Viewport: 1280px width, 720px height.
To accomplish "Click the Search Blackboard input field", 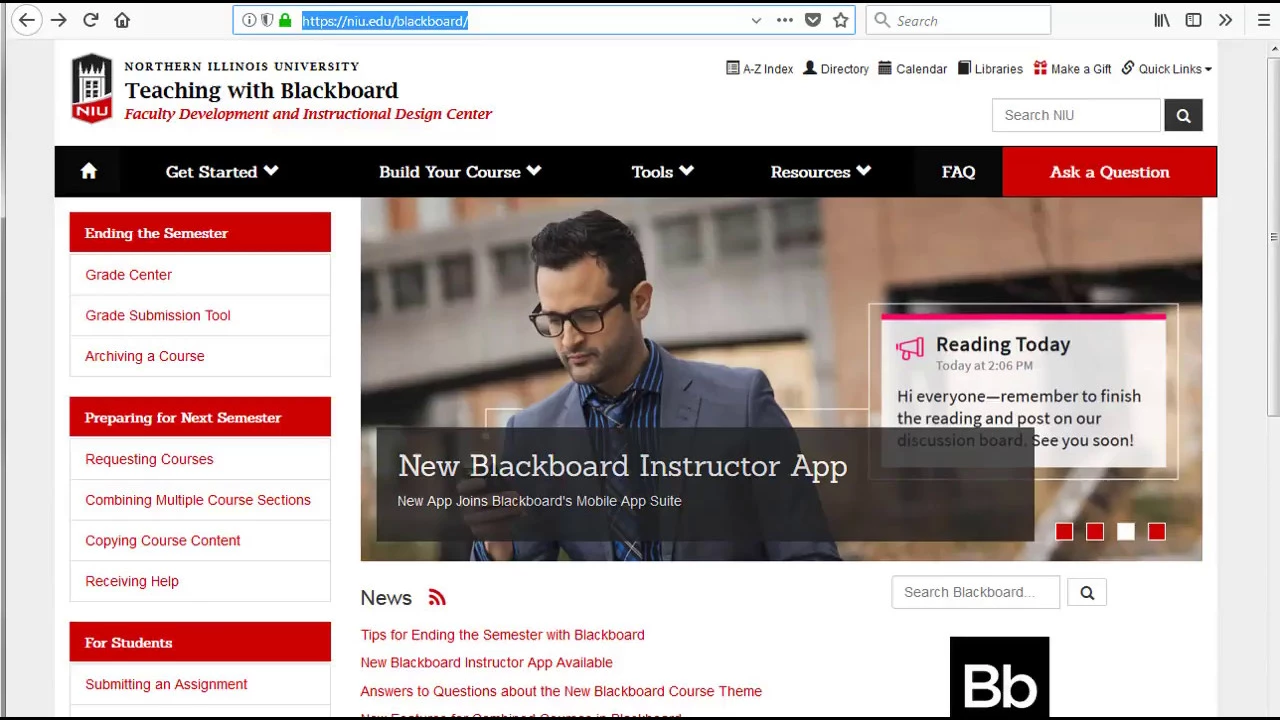I will [x=975, y=592].
